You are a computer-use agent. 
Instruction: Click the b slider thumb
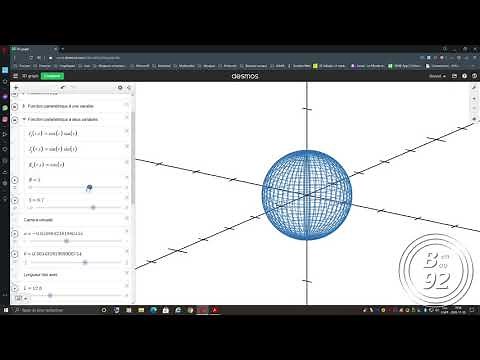85,262
